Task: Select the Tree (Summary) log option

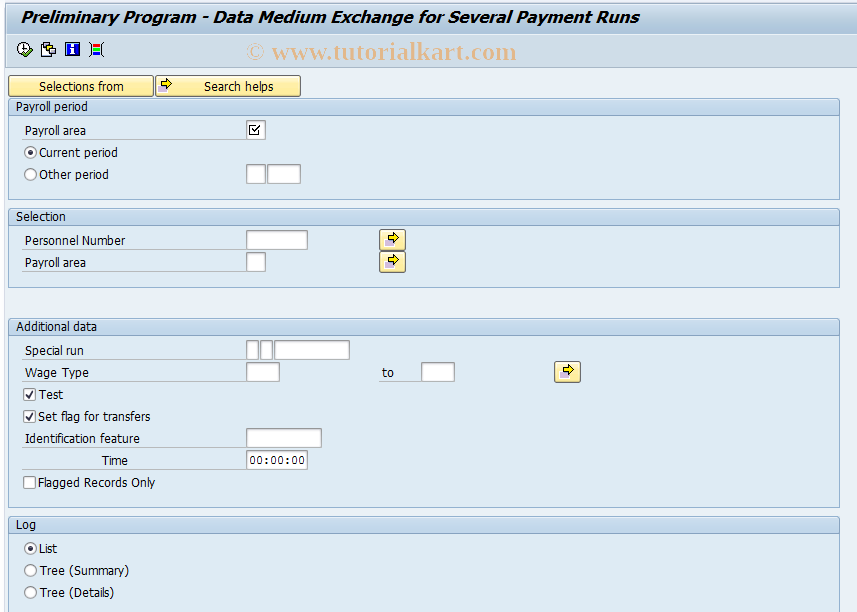Action: pyautogui.click(x=31, y=570)
